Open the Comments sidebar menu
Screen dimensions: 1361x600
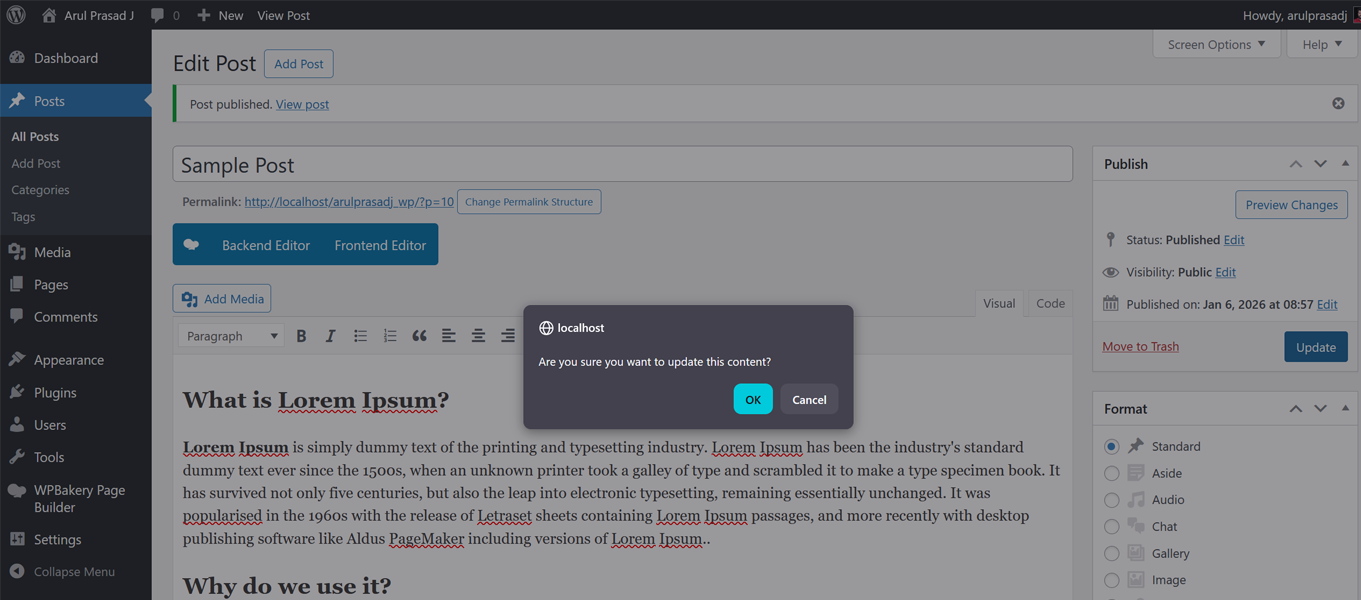click(76, 317)
